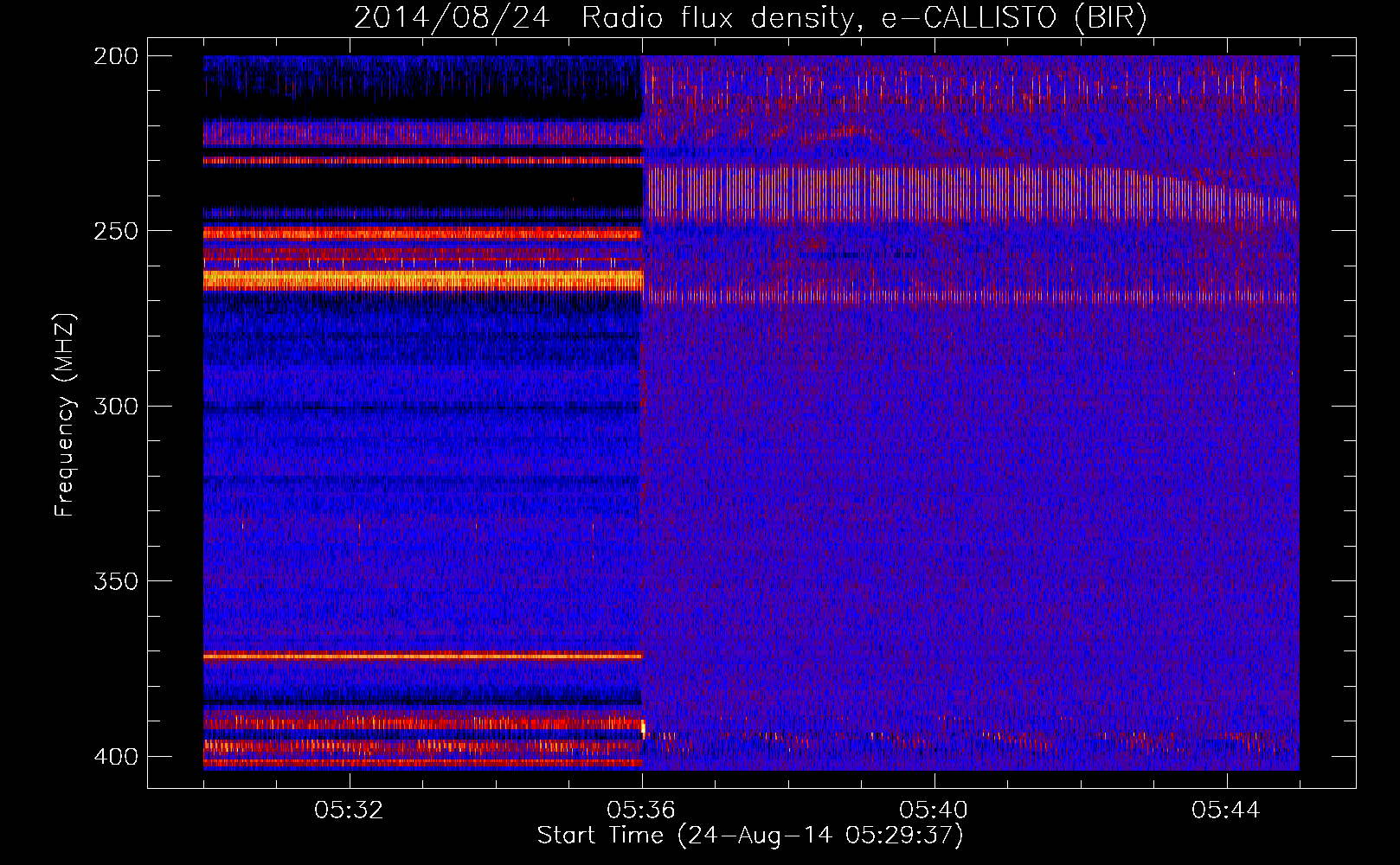Click the bright yellow band near 263 MHz

tap(423, 279)
